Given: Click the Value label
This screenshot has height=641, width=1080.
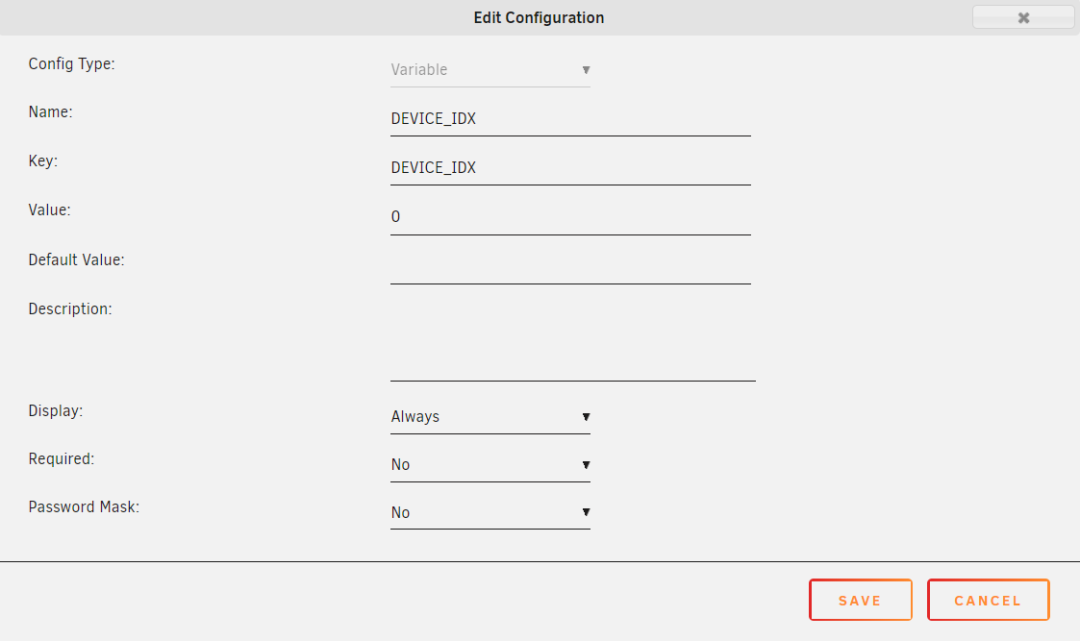Looking at the screenshot, I should tap(49, 210).
